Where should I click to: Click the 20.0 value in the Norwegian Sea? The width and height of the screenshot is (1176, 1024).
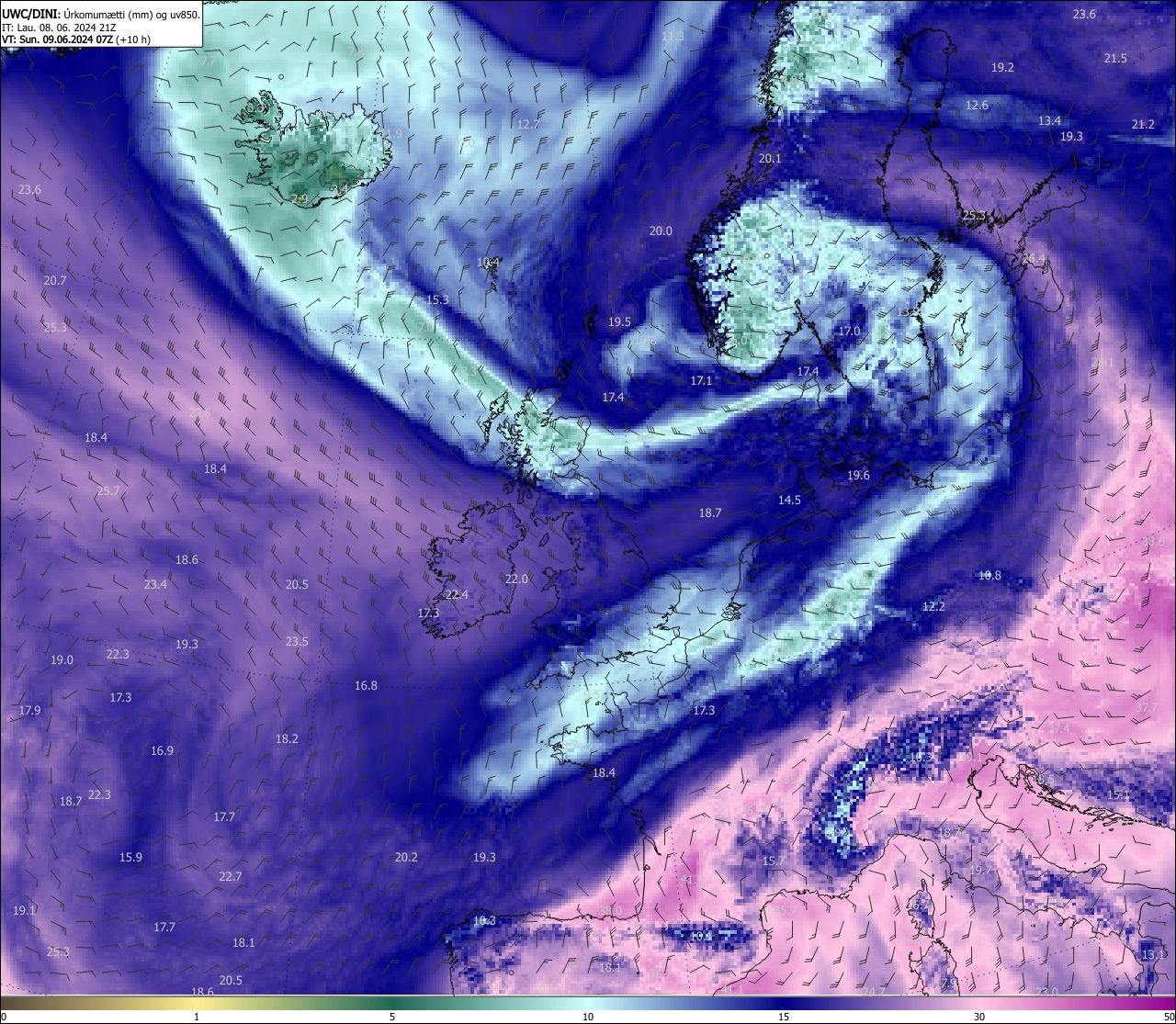tap(661, 231)
